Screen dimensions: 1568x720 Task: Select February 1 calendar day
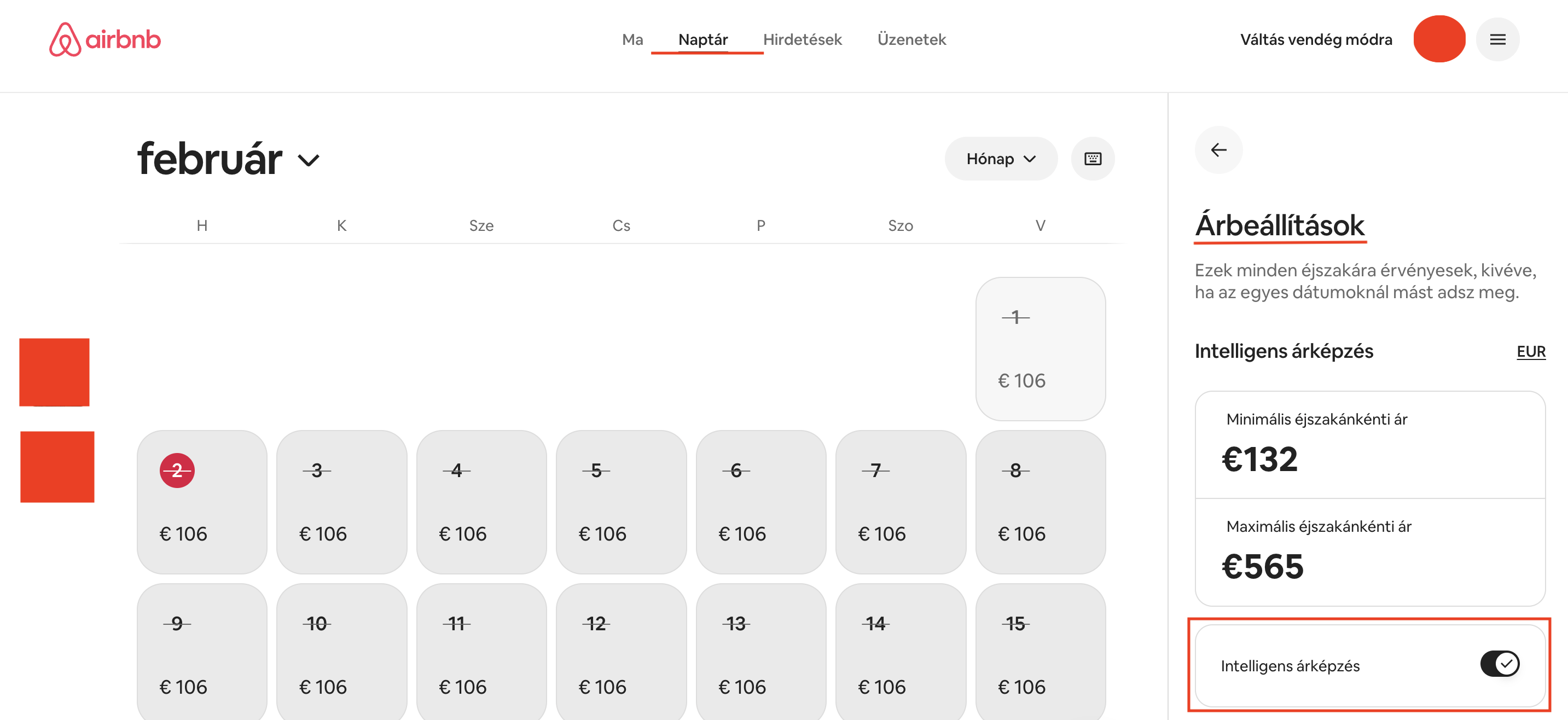click(1040, 349)
